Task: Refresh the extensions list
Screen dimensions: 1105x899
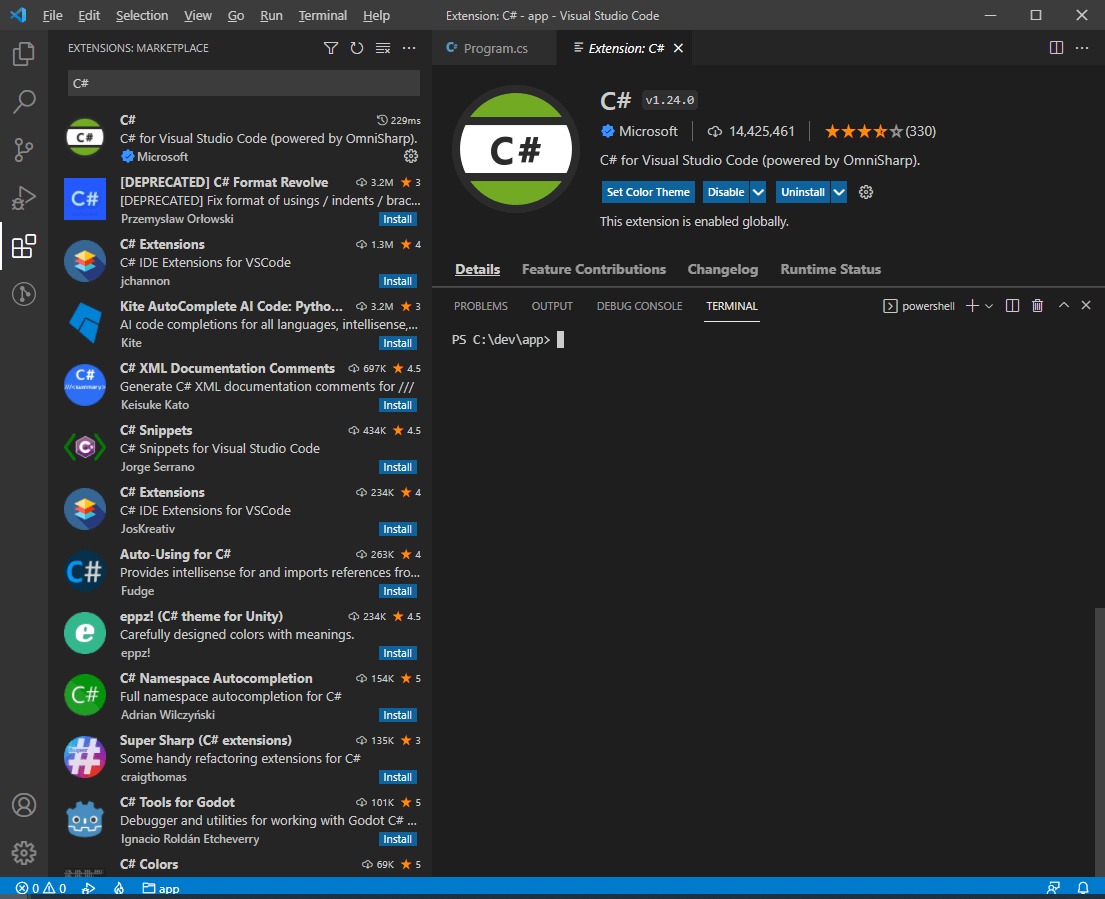Action: pyautogui.click(x=357, y=48)
